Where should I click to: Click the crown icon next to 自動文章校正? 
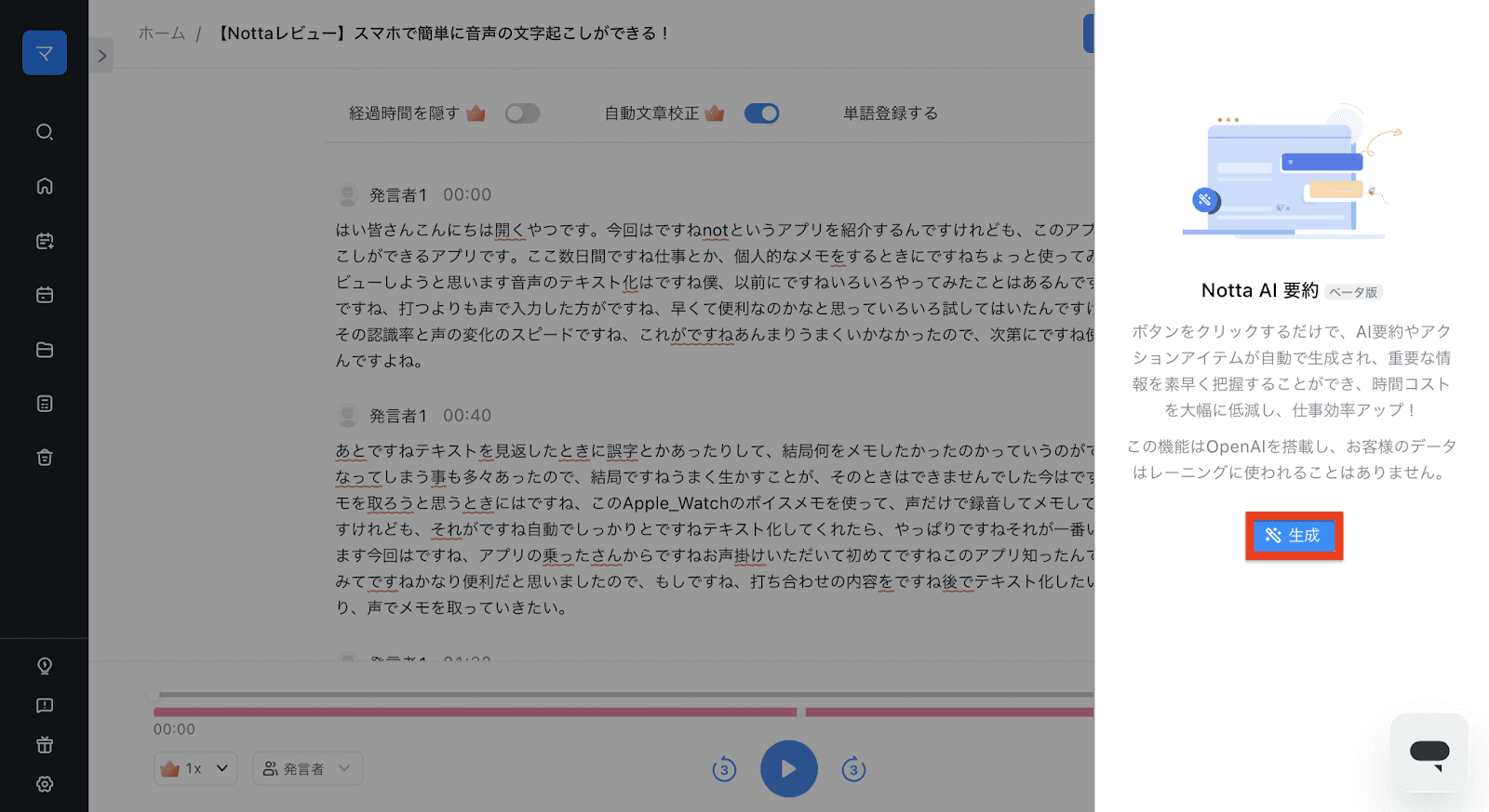click(714, 113)
